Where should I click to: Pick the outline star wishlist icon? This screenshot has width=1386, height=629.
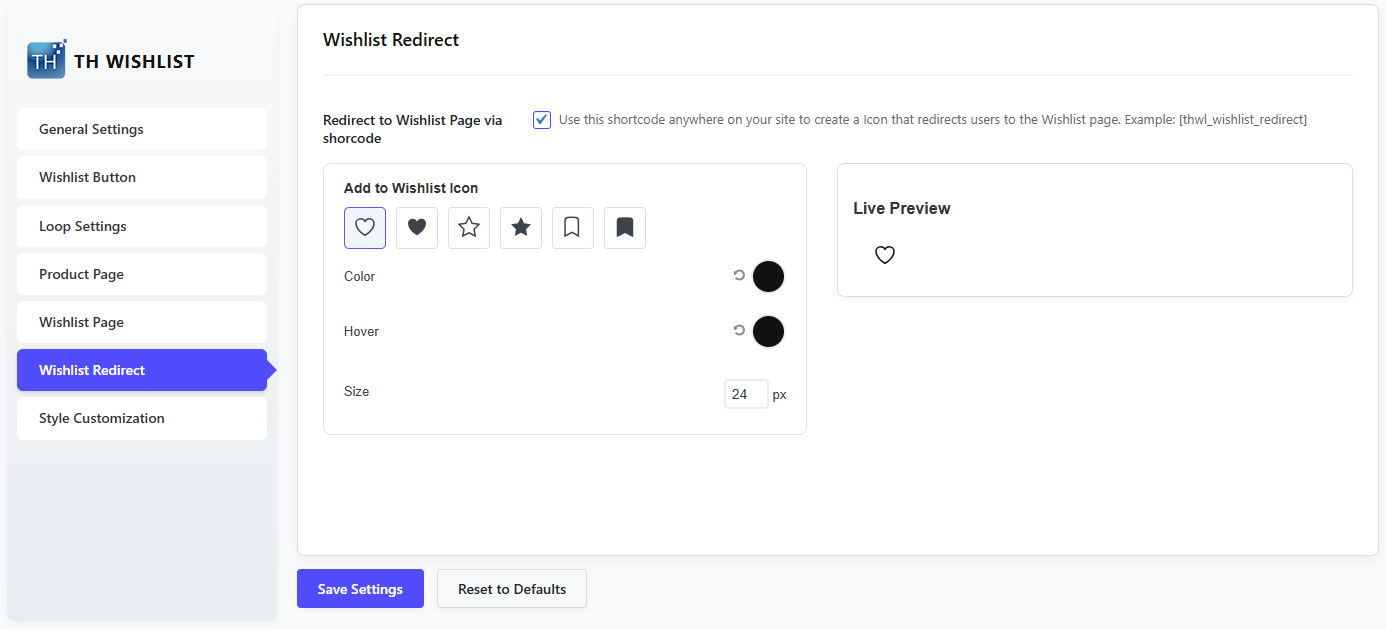[x=469, y=228]
